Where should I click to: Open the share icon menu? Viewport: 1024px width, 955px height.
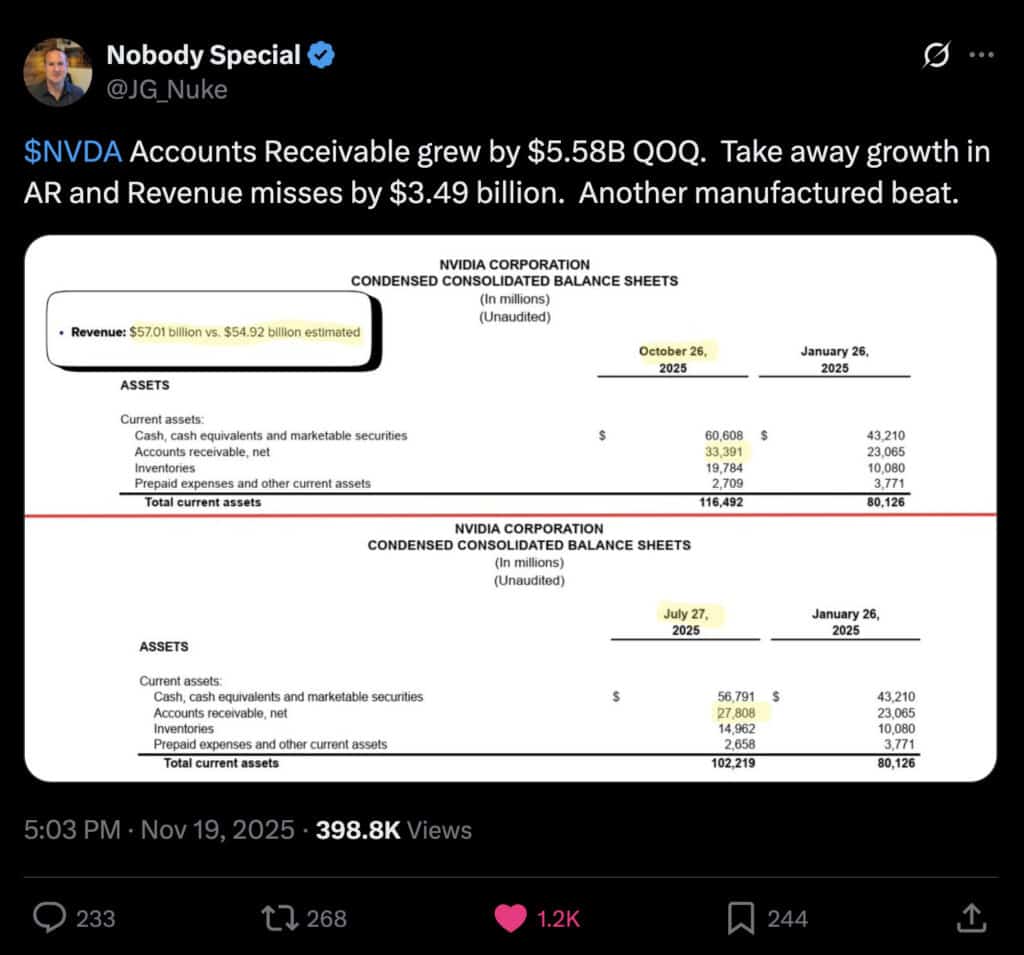click(x=969, y=917)
